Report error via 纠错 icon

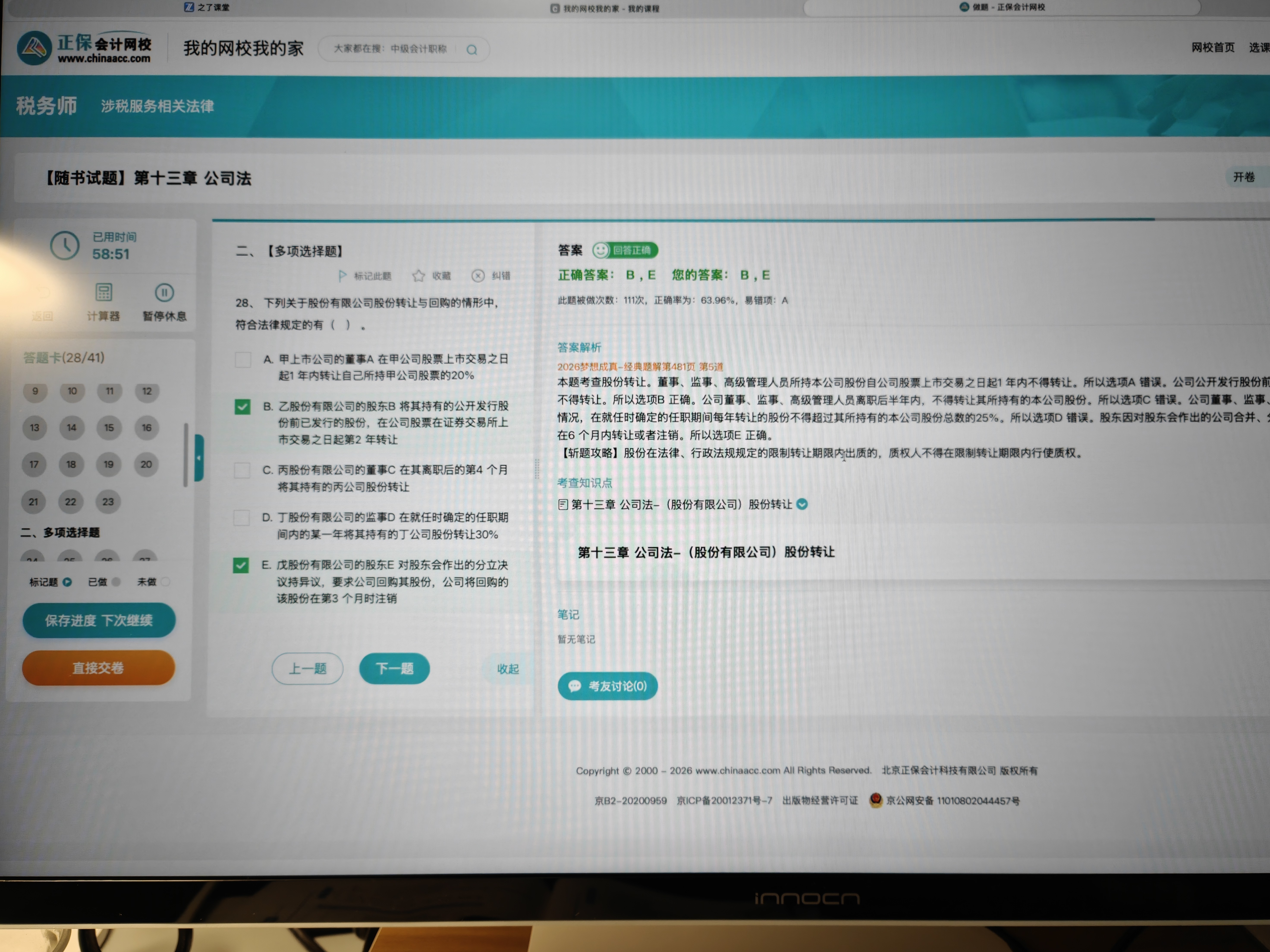(478, 276)
